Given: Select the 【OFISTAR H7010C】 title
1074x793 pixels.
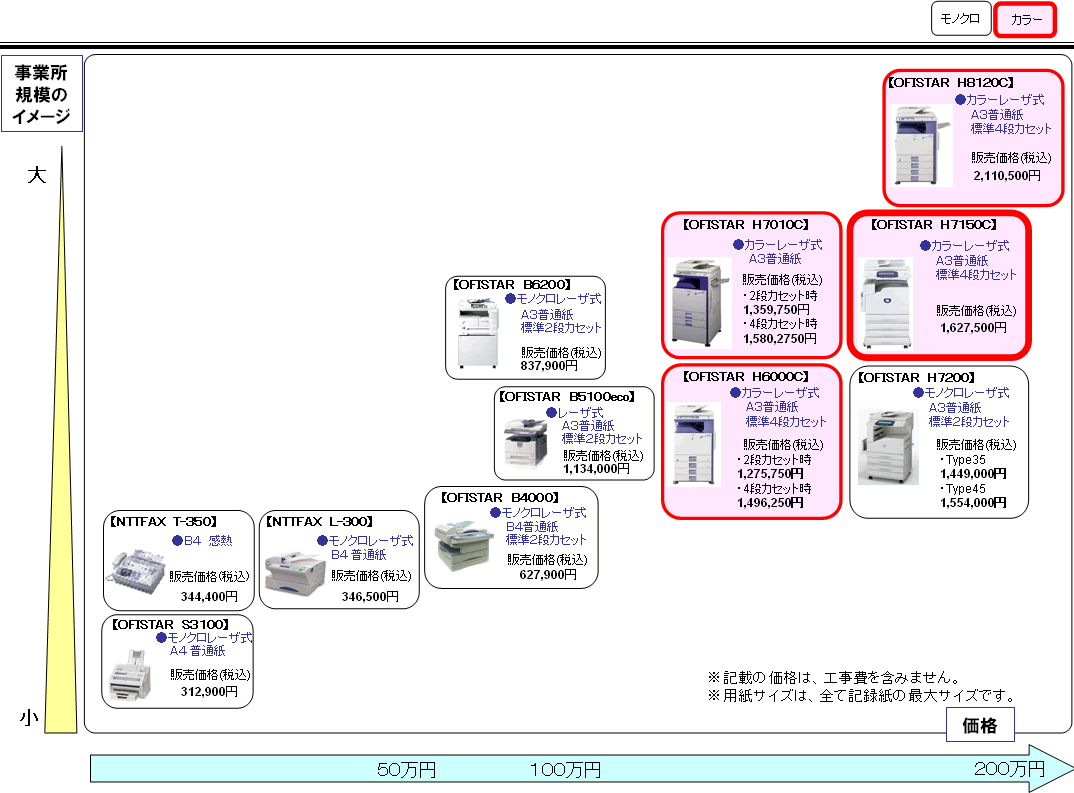Looking at the screenshot, I should tap(746, 225).
